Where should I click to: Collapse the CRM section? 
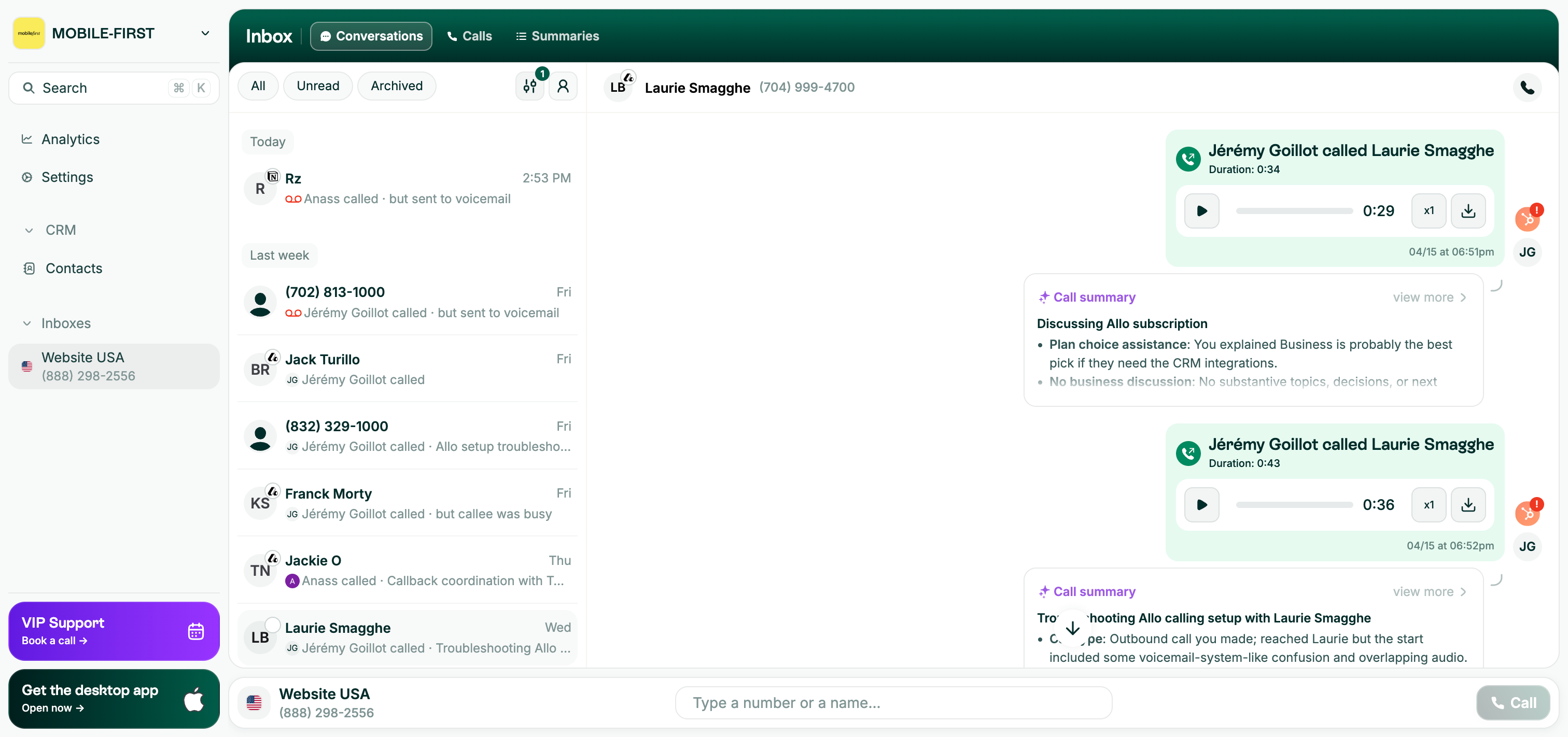pyautogui.click(x=29, y=230)
